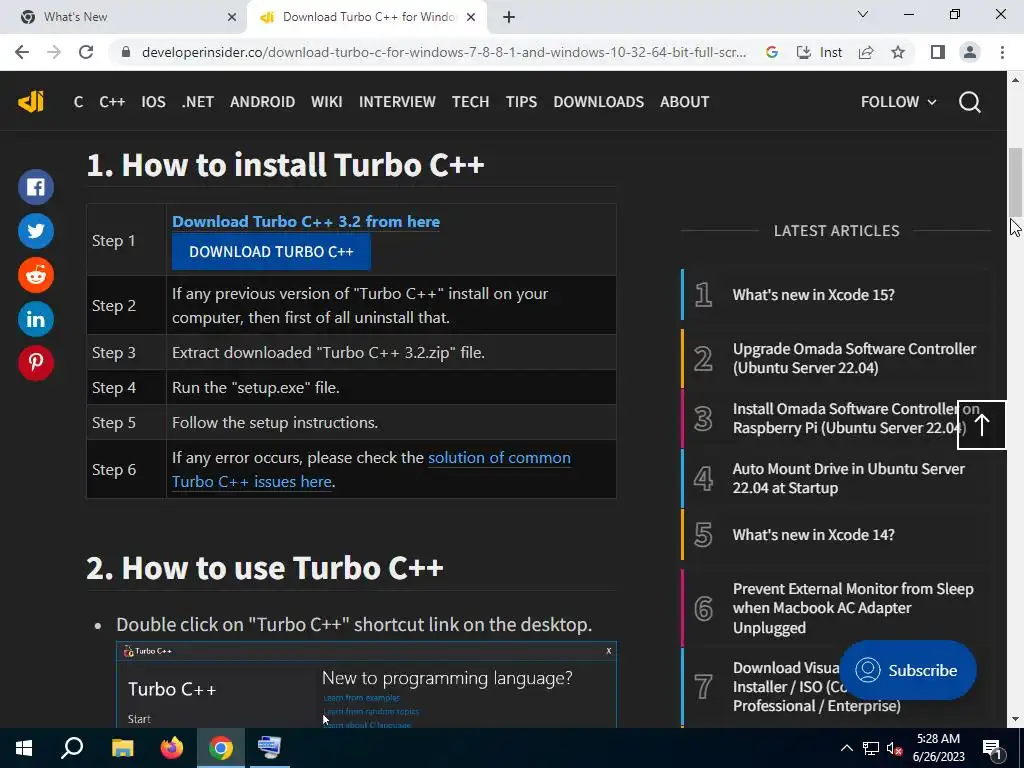
Task: Show hidden system tray icons
Action: (846, 748)
